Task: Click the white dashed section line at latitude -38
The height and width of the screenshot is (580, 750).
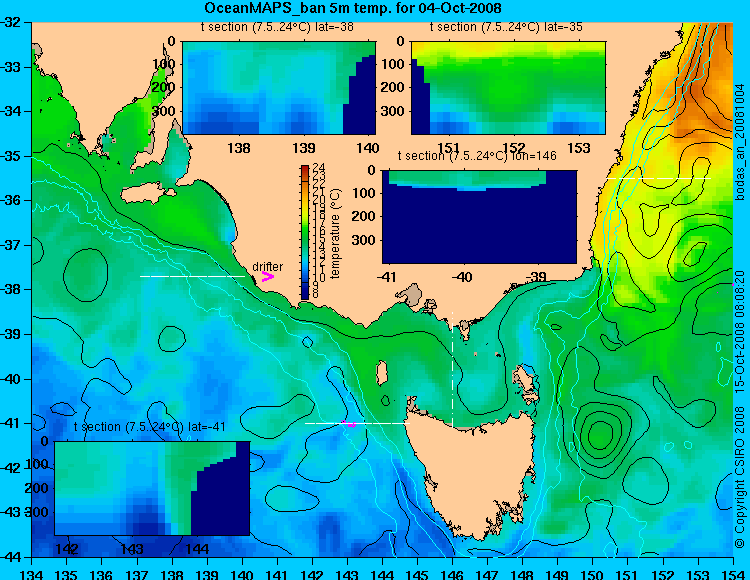Action: click(192, 276)
